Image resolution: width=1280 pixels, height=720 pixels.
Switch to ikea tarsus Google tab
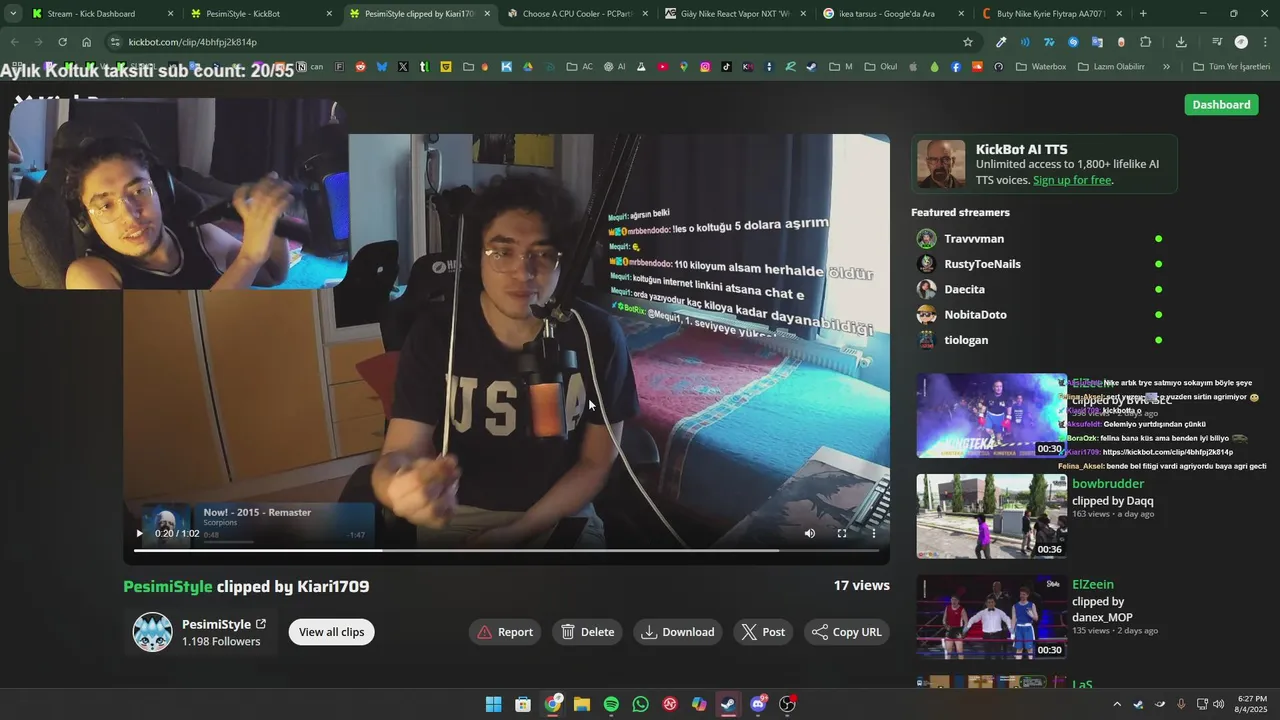click(893, 14)
